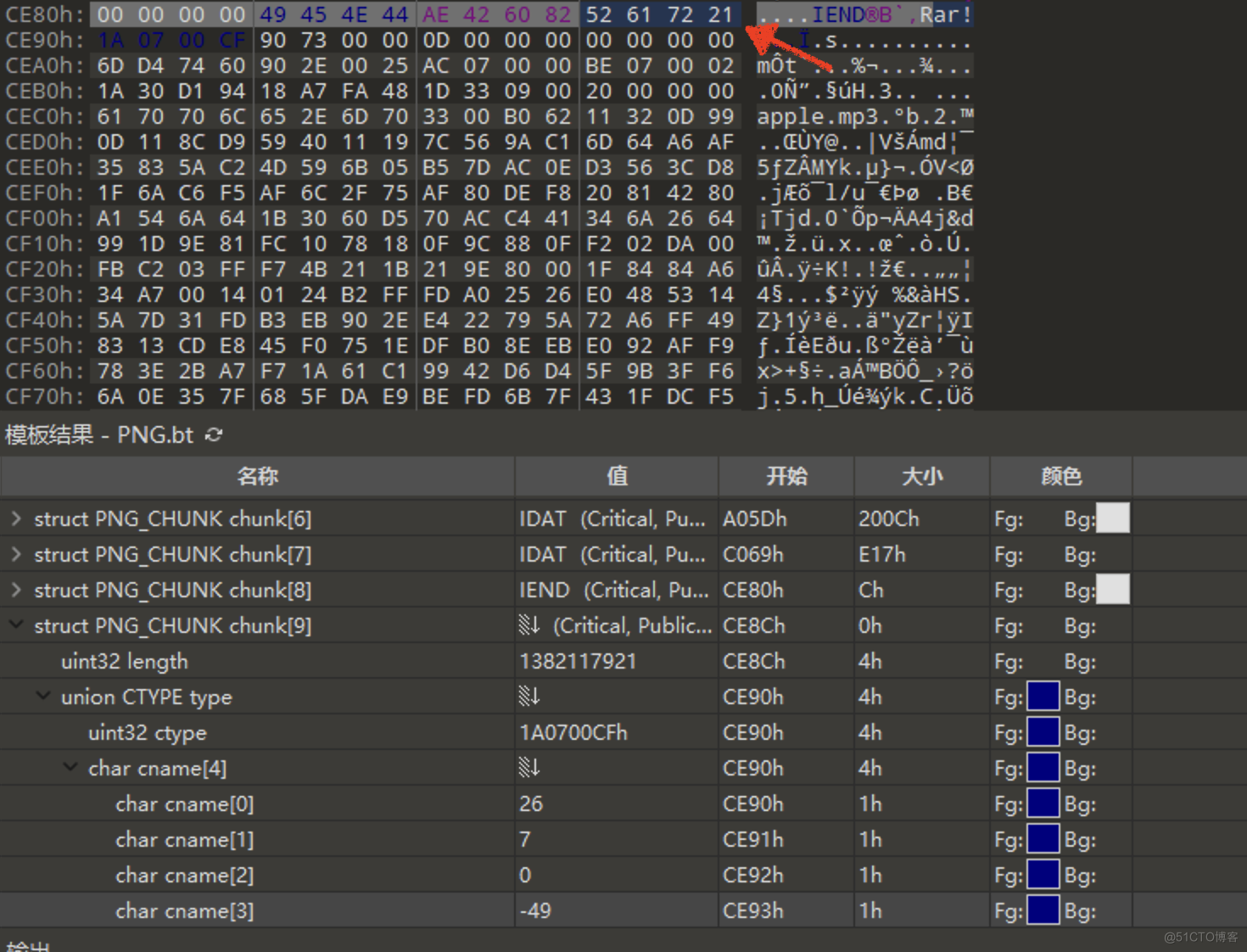Click the 大小 column header
Screen dimensions: 1247x952
[x=922, y=476]
